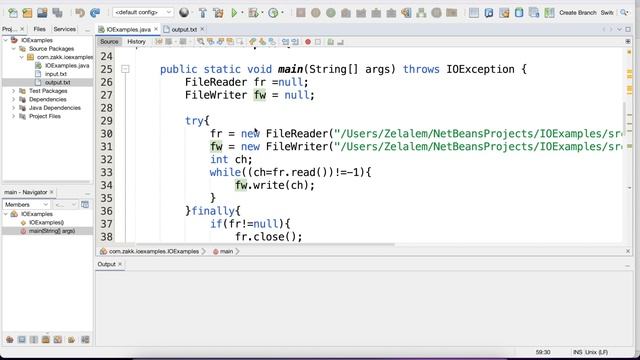Viewport: 640px width, 360px height.
Task: Expand the Test Packages node
Action: click(13, 91)
